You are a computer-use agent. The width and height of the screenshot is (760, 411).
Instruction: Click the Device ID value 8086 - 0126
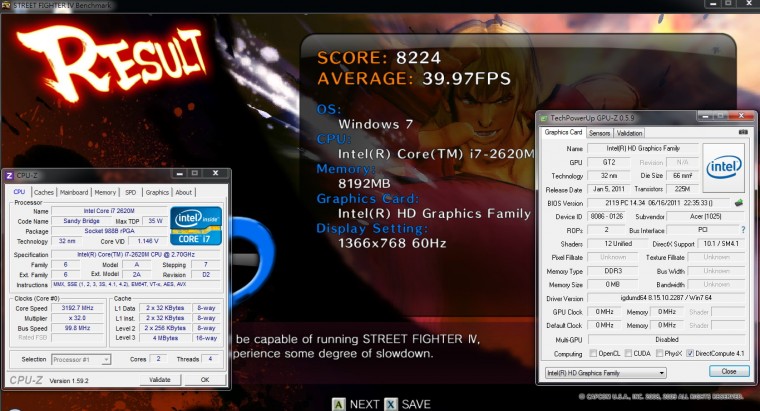click(x=607, y=217)
